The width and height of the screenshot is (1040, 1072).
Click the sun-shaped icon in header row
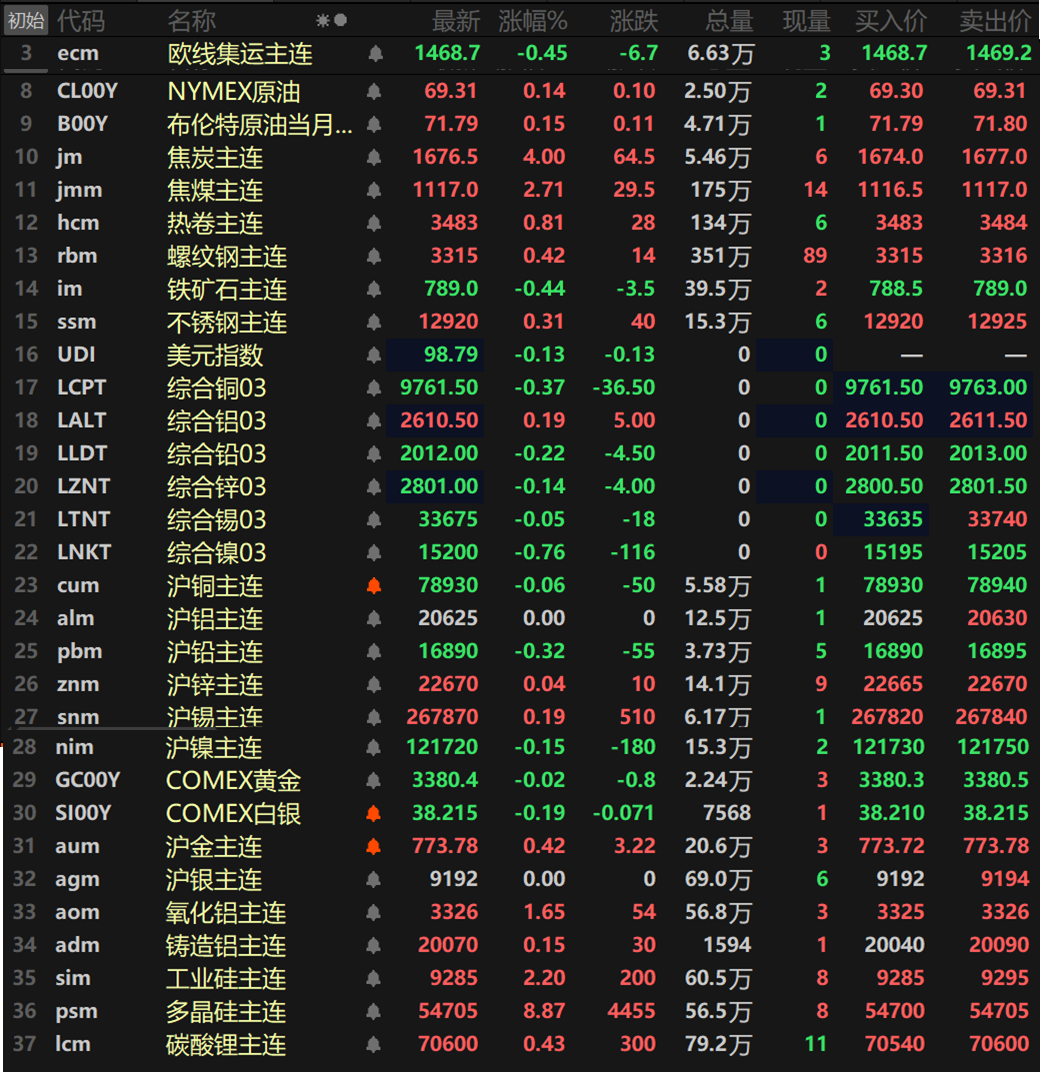[x=323, y=20]
